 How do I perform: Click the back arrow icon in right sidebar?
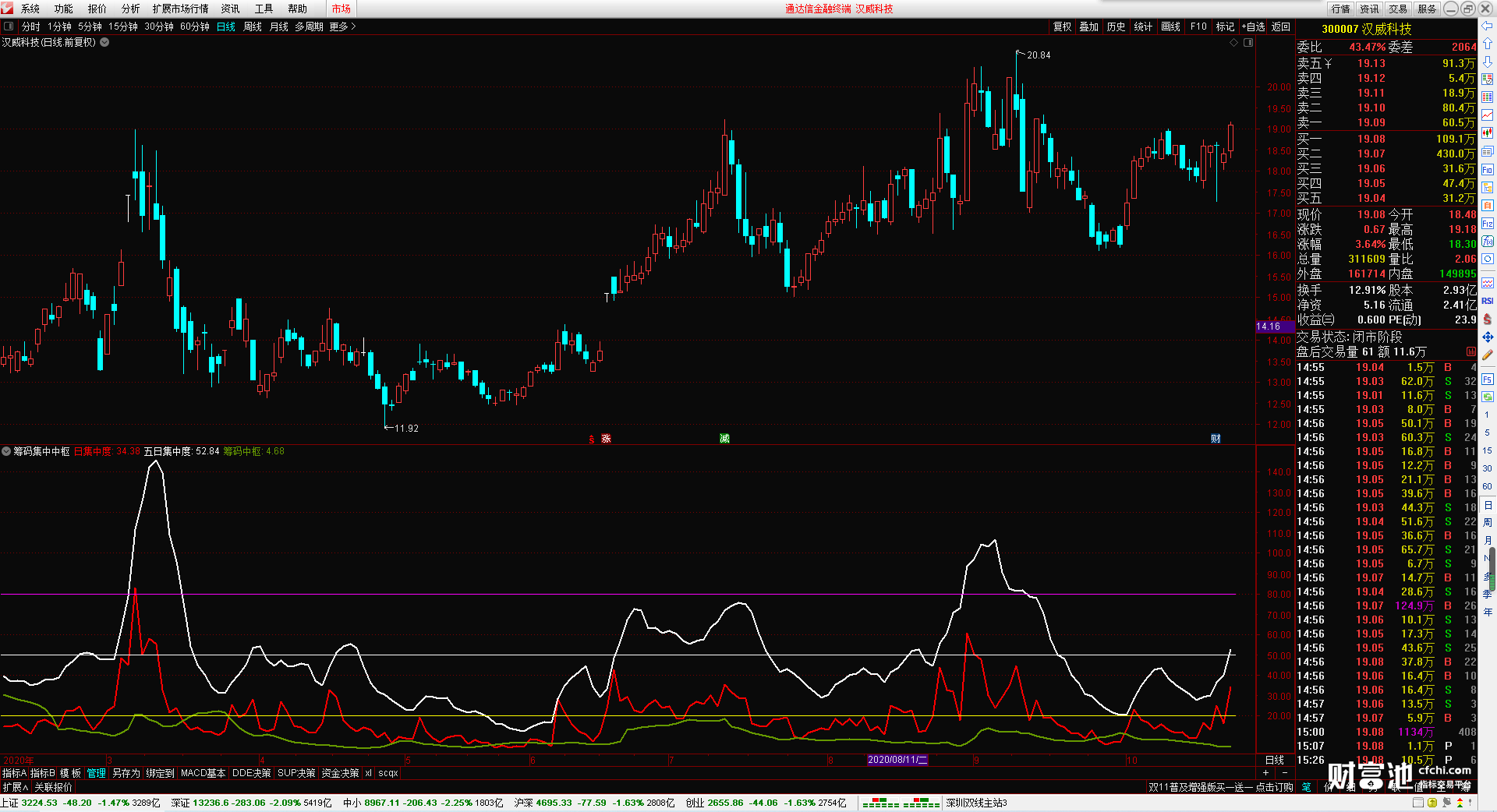1488,26
